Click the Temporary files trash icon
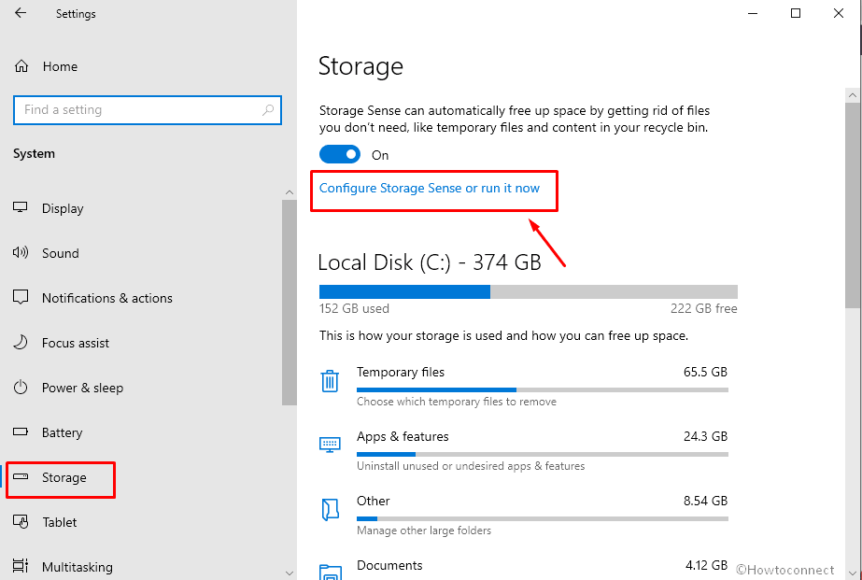This screenshot has height=580, width=862. (330, 381)
